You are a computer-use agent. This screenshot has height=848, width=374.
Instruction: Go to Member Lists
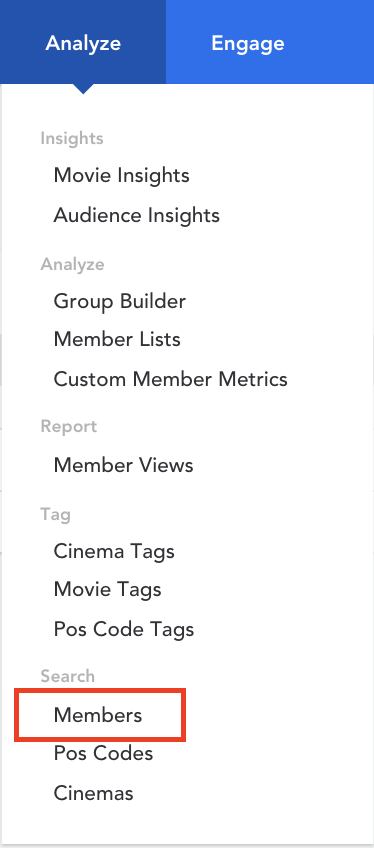(117, 340)
